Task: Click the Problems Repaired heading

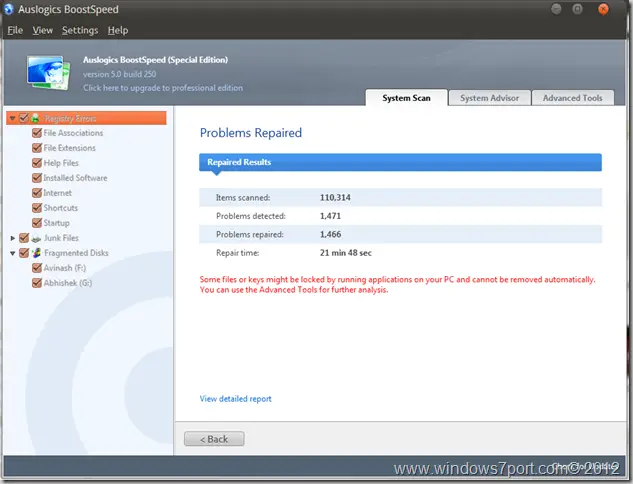Action: point(251,132)
